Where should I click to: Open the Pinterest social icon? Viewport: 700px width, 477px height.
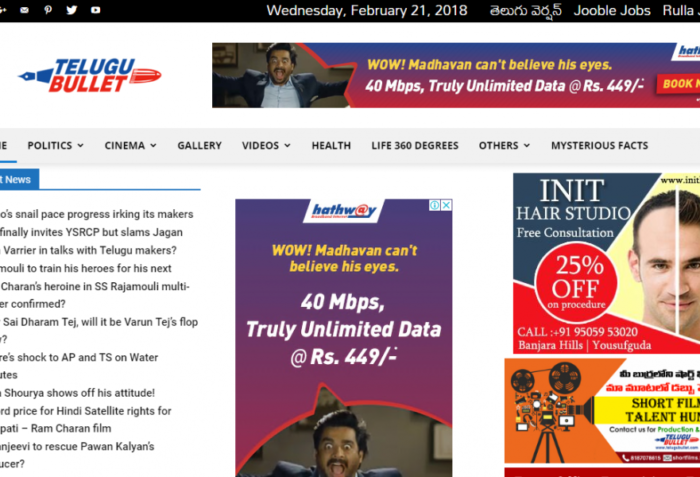point(48,10)
